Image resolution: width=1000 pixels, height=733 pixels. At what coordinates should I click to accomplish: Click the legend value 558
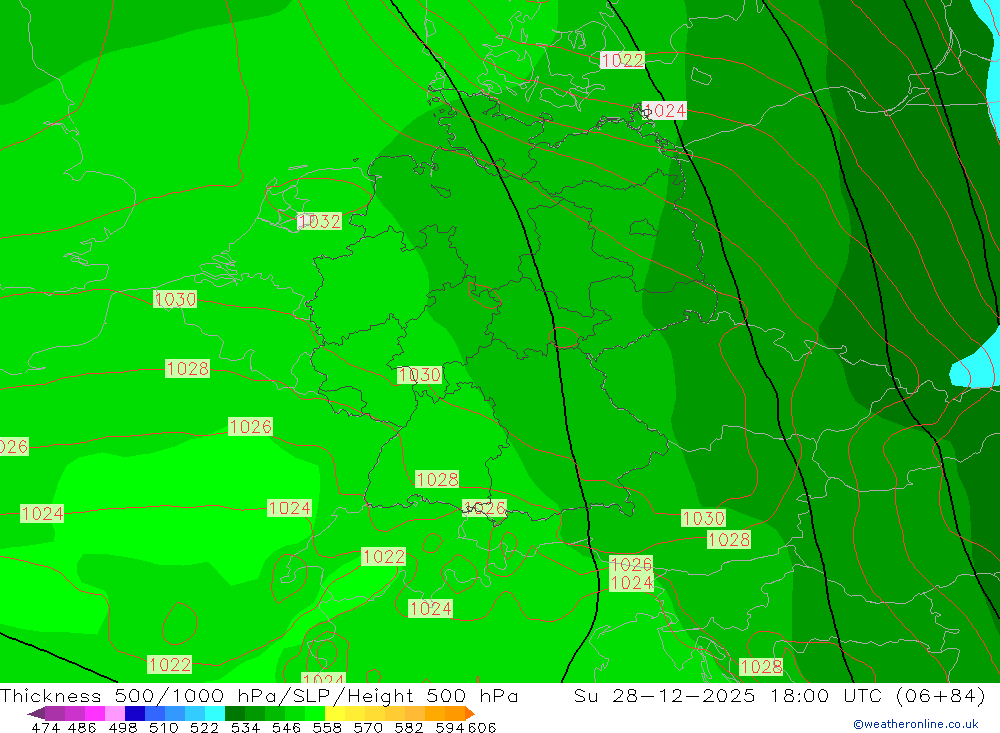coord(327,728)
